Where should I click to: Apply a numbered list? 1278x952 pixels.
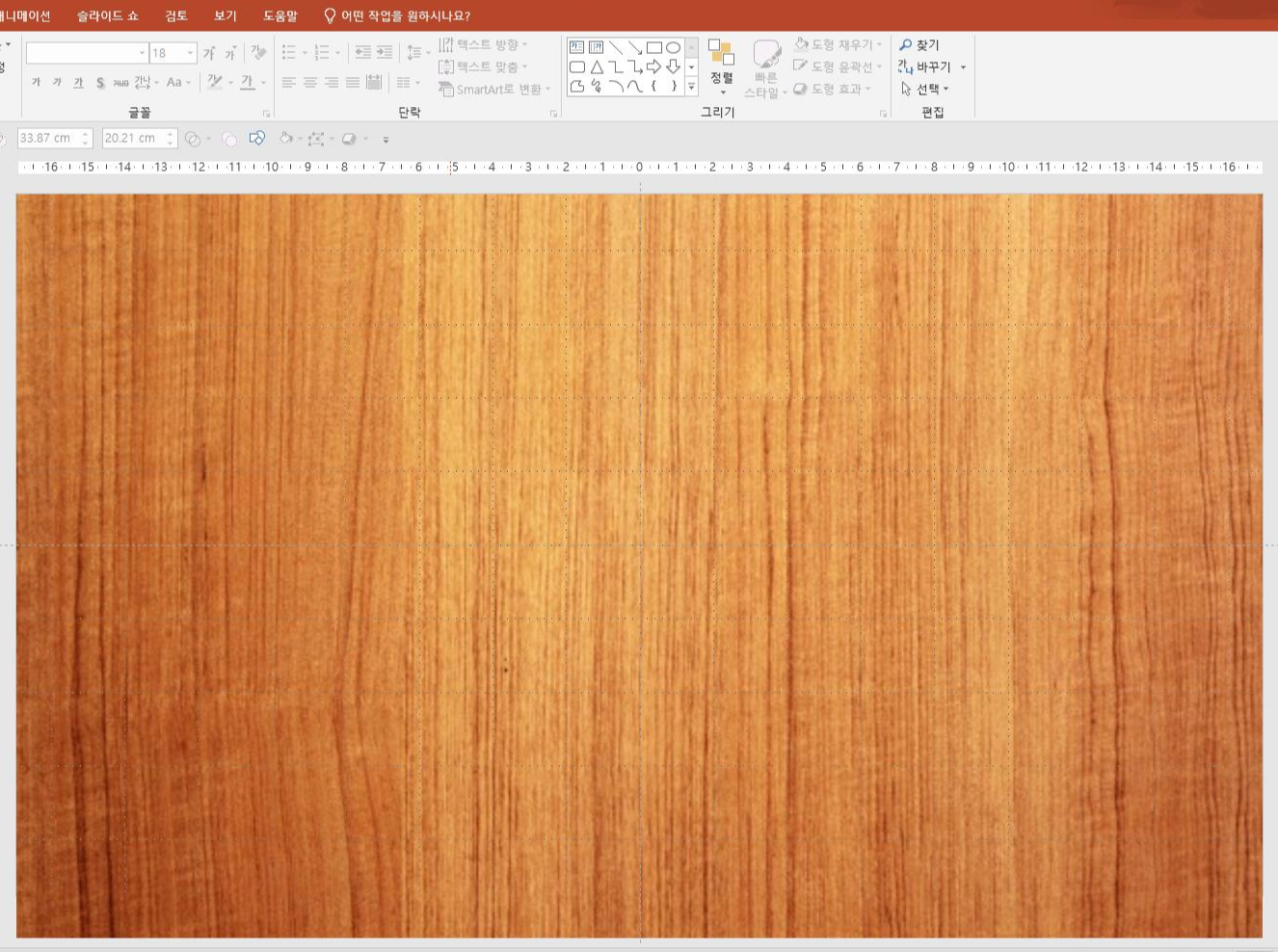322,52
